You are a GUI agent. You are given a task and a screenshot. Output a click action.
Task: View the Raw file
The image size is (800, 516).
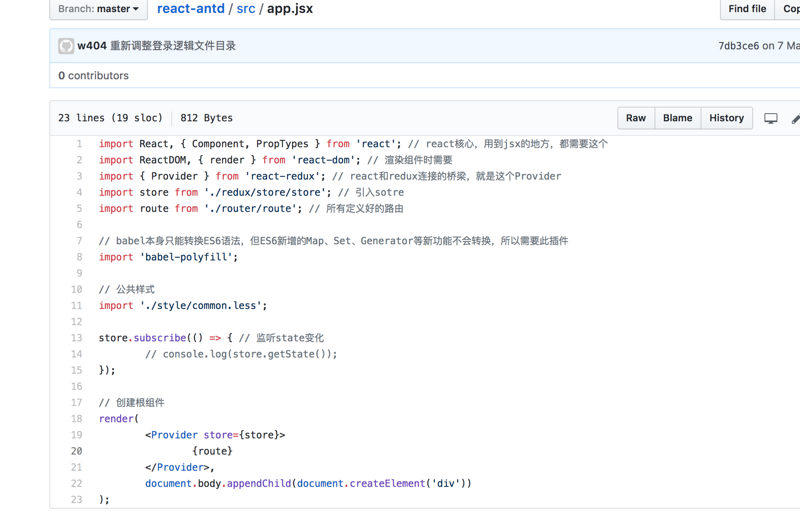point(636,118)
